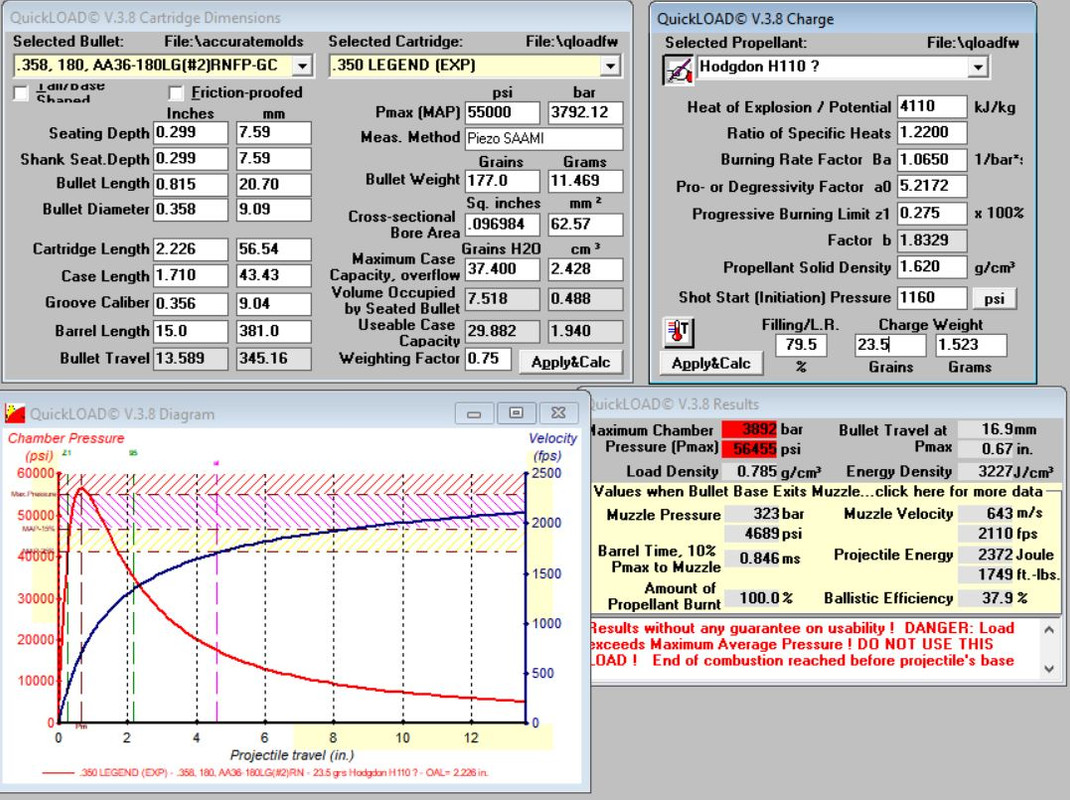Edit Charge Weight grams field 1.523
Image resolution: width=1070 pixels, height=800 pixels.
click(x=971, y=345)
